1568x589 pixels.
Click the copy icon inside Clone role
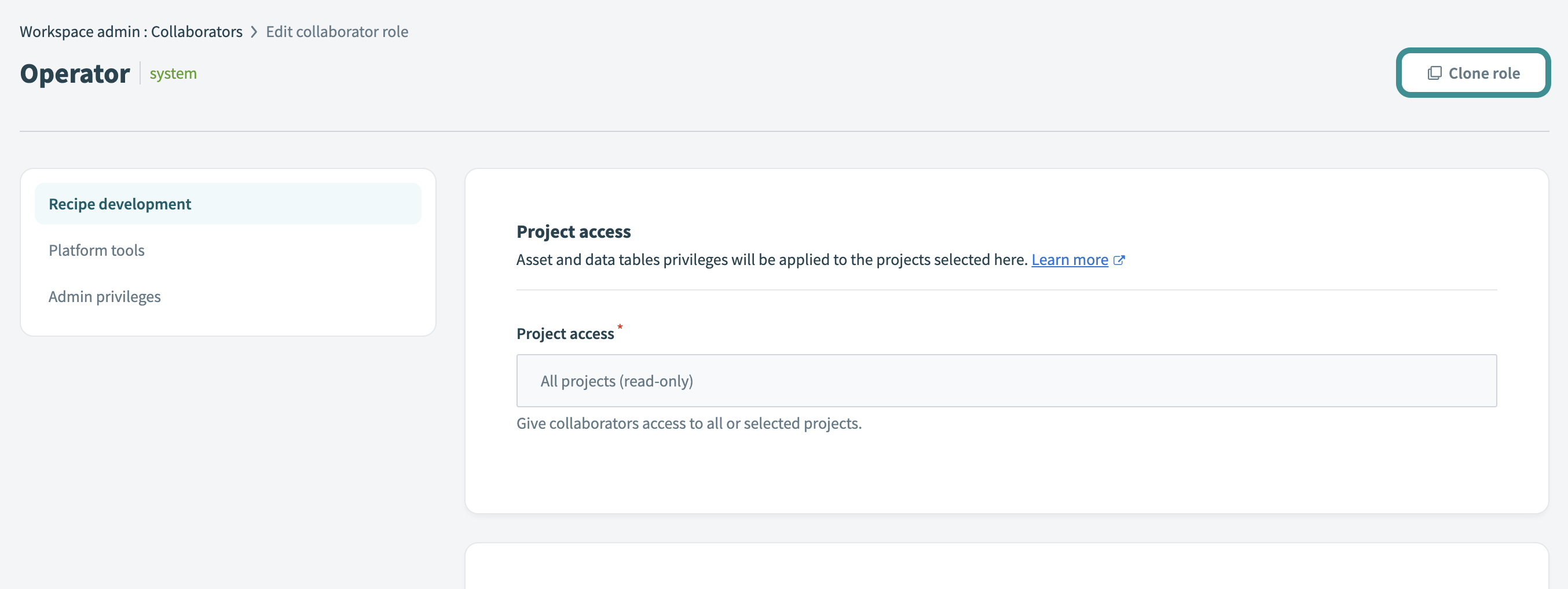point(1434,73)
